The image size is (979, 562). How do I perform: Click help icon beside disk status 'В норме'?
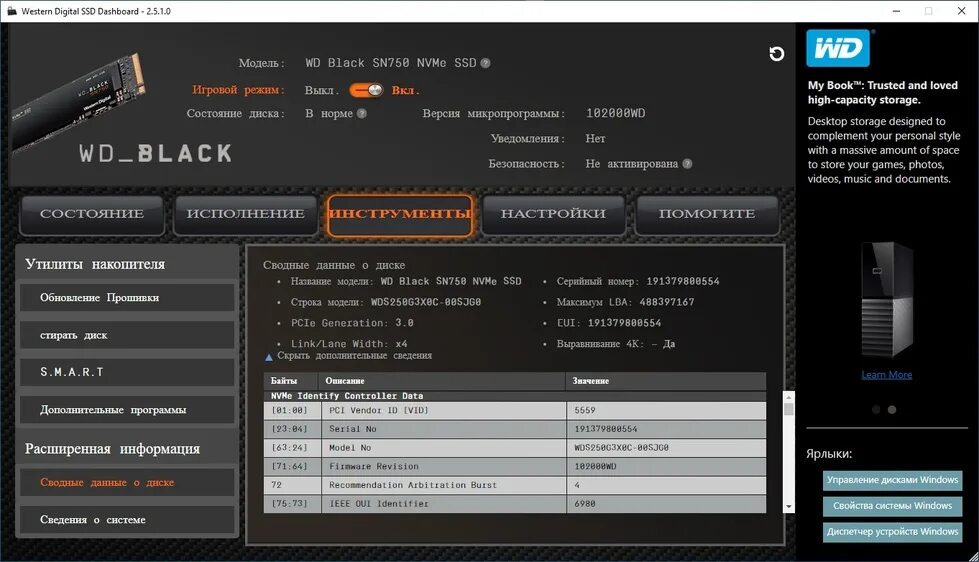pos(362,114)
